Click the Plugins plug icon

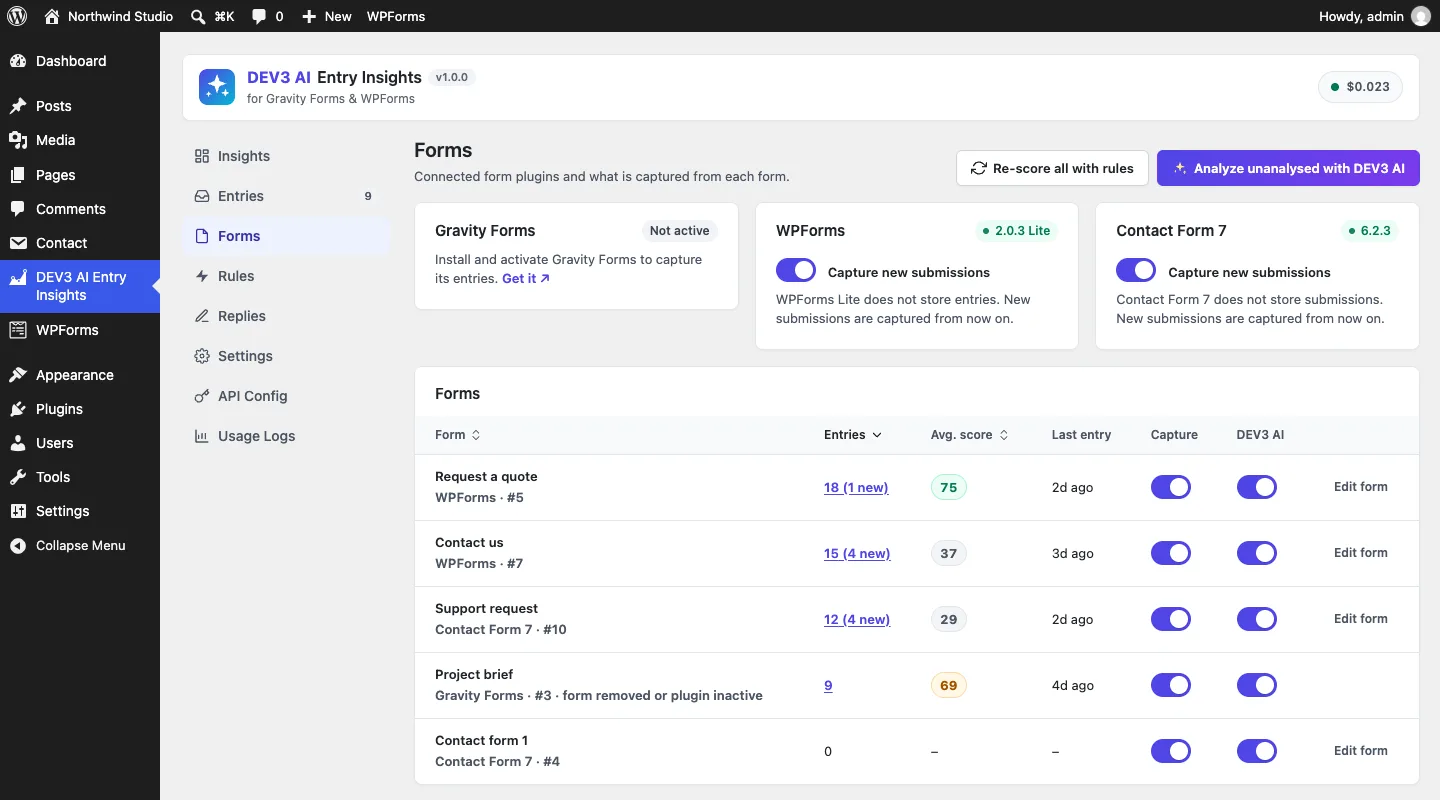point(18,409)
